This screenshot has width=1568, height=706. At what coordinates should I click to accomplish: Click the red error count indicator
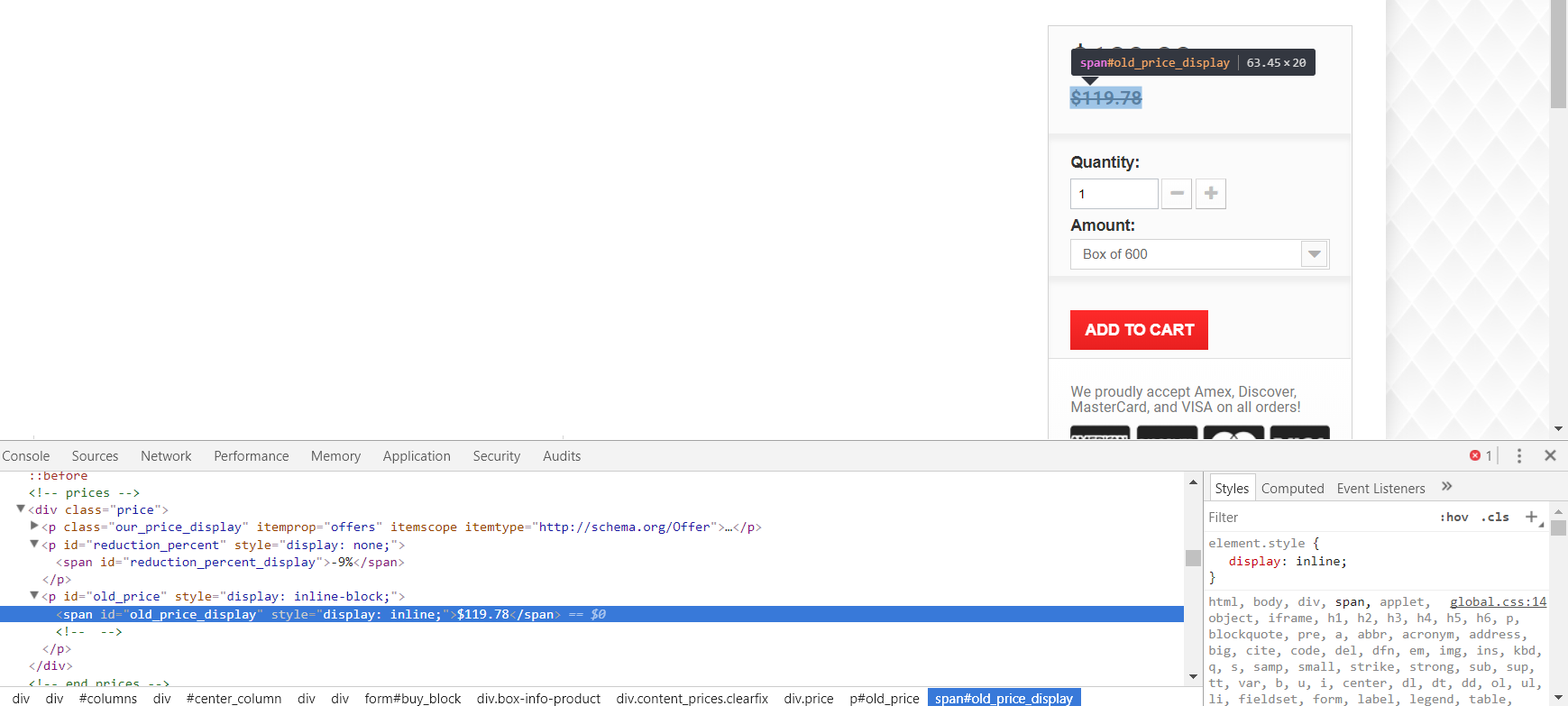pos(1481,455)
